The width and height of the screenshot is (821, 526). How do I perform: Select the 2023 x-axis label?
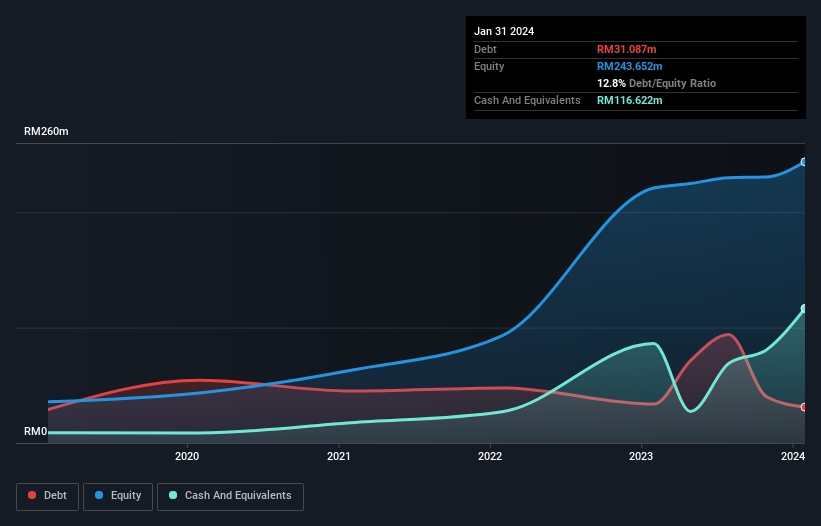coord(641,456)
